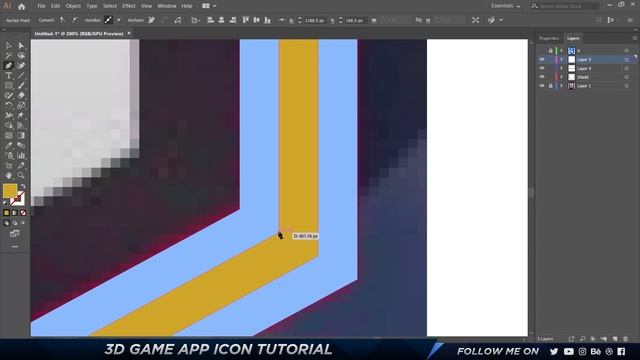Apply None using the red-slash mode button
The height and width of the screenshot is (360, 640).
pyautogui.click(x=23, y=213)
